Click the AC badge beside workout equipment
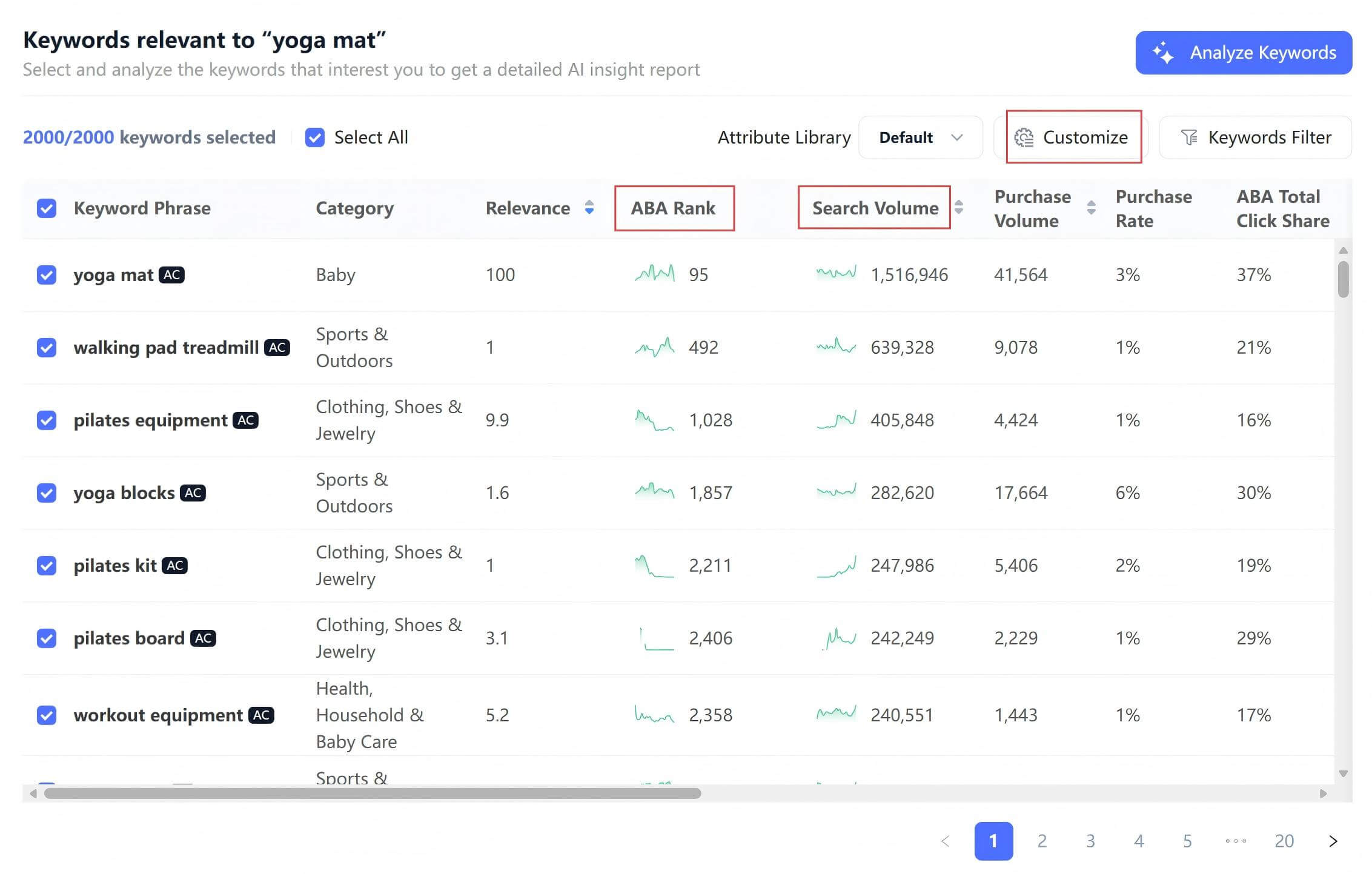The width and height of the screenshot is (1372, 874). tap(261, 715)
